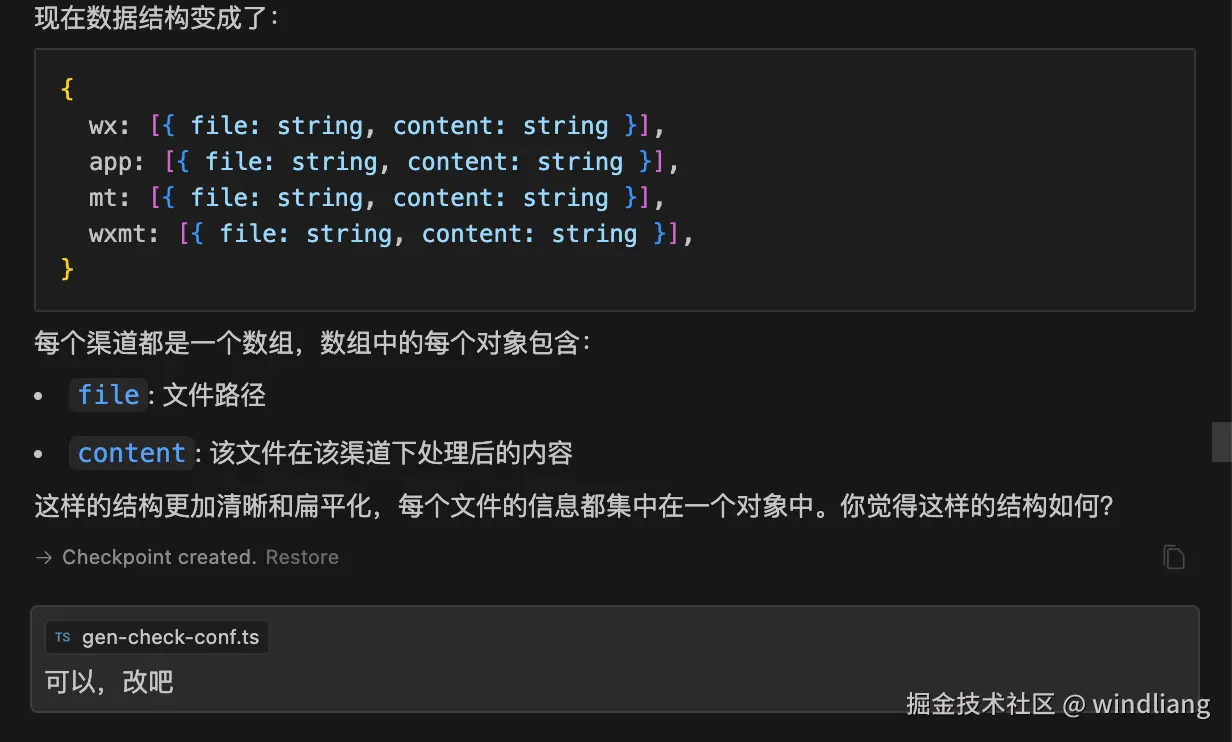
Task: Click the closing yellow brace in code block
Action: (x=67, y=269)
